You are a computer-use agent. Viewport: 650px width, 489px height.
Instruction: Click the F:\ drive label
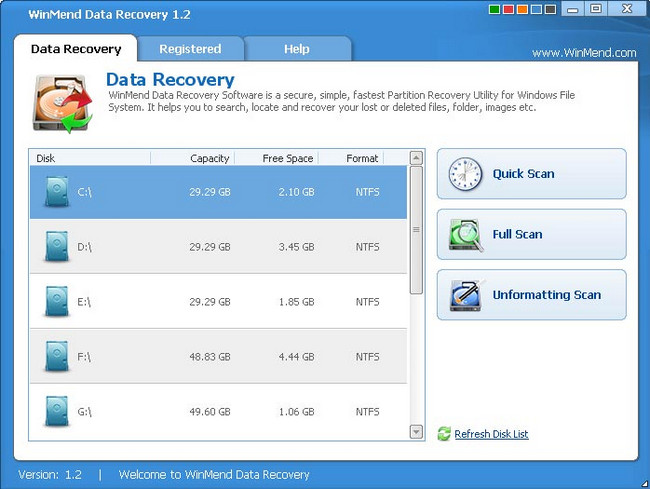click(84, 357)
